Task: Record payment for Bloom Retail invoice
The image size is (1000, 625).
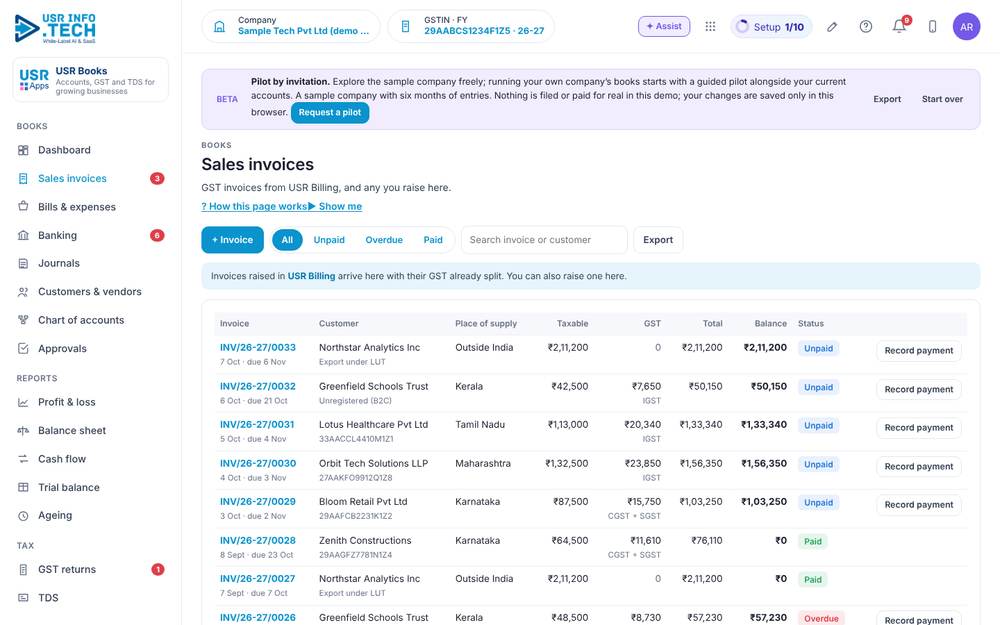Action: tap(918, 504)
